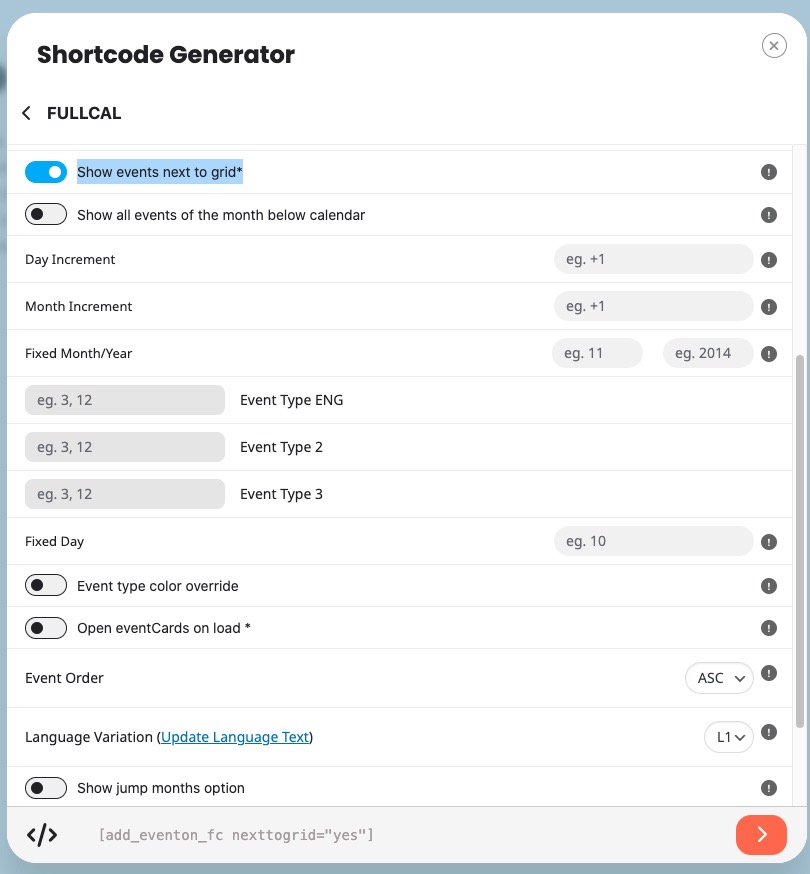This screenshot has width=810, height=874.
Task: Open the Event Order ASC dropdown
Action: (x=719, y=678)
